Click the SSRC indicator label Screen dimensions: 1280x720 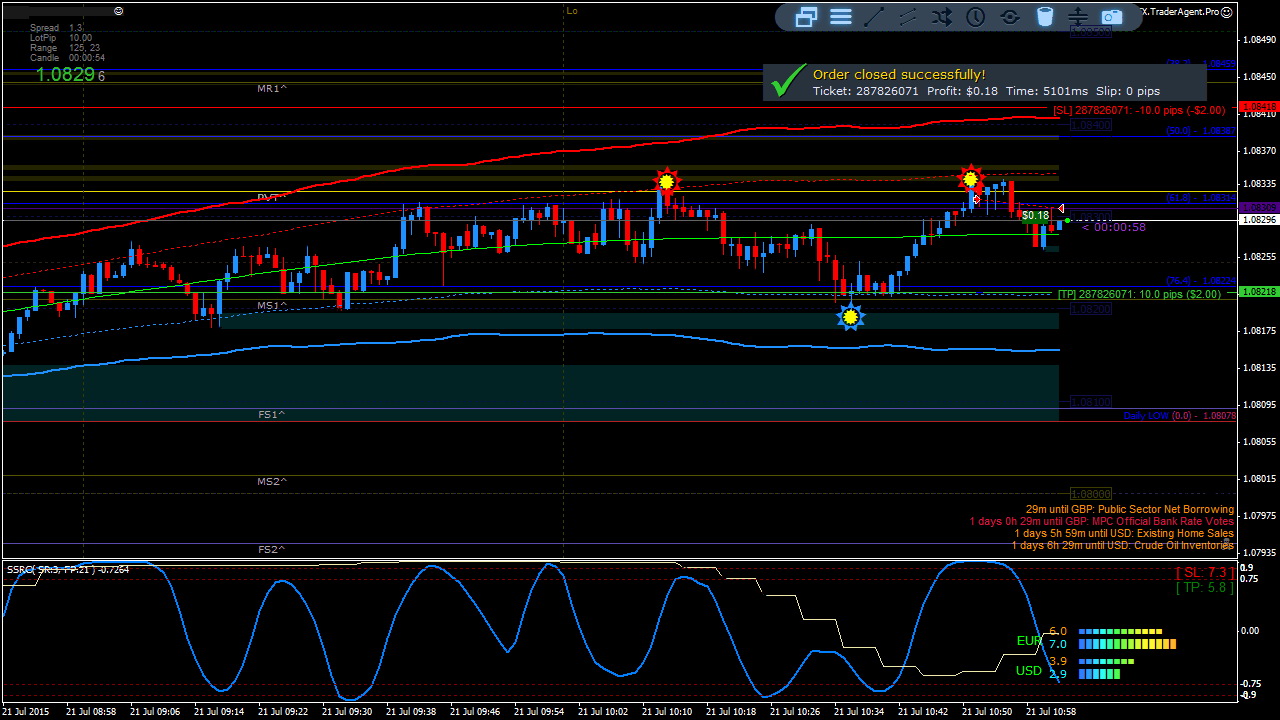(68, 570)
